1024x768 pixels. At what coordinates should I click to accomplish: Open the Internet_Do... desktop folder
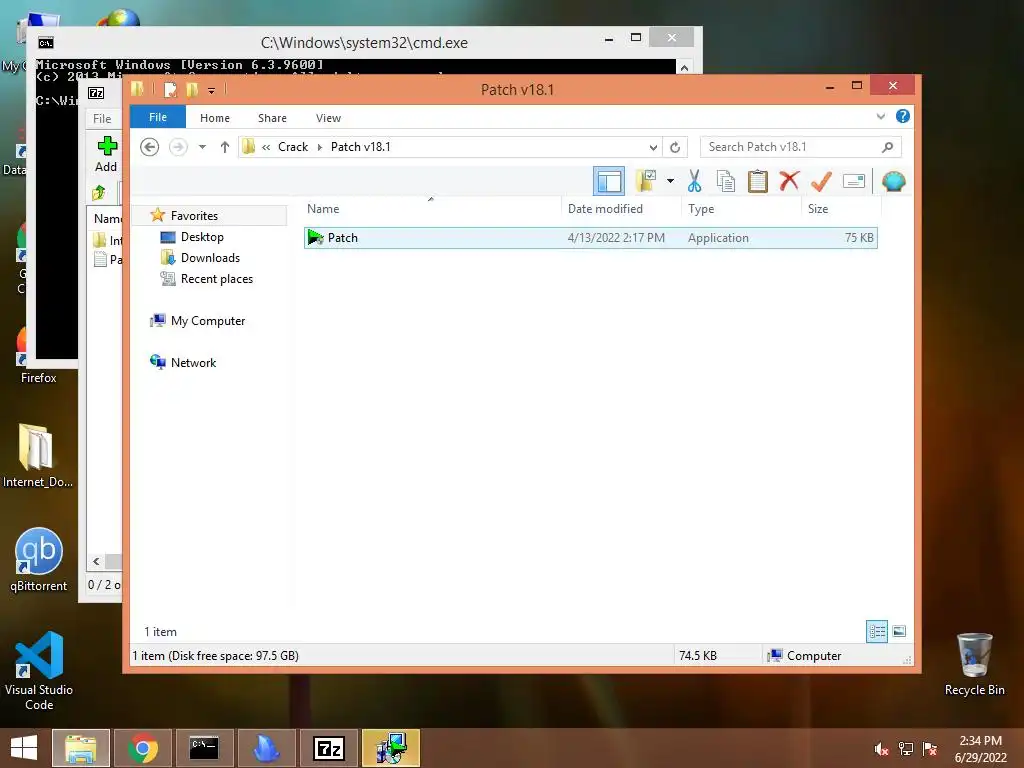pos(37,456)
